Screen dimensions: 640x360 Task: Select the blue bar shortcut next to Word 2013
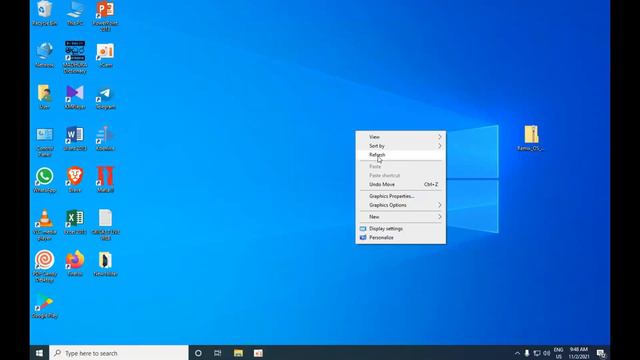[x=105, y=139]
